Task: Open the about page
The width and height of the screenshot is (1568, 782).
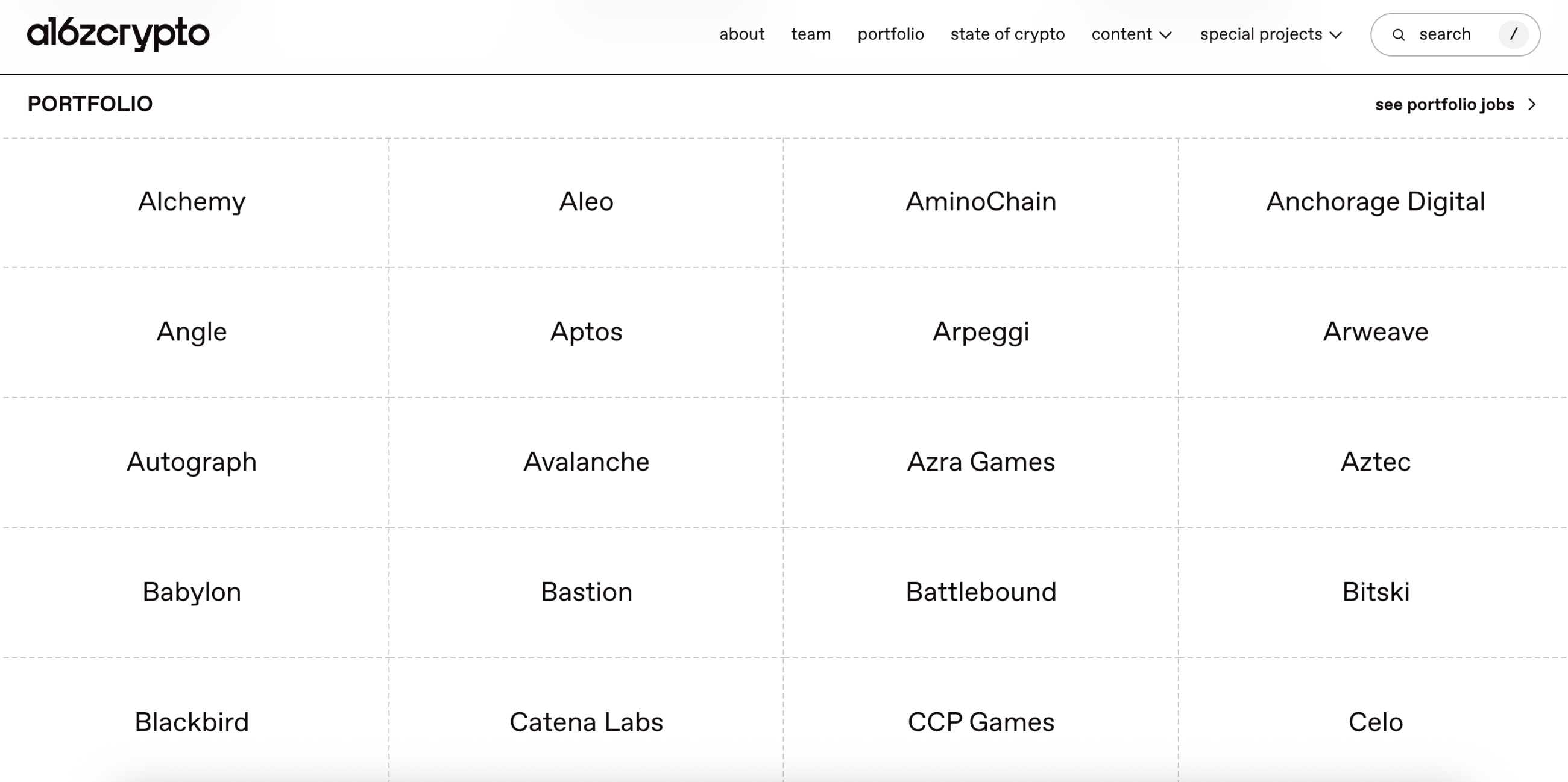Action: pyautogui.click(x=741, y=34)
